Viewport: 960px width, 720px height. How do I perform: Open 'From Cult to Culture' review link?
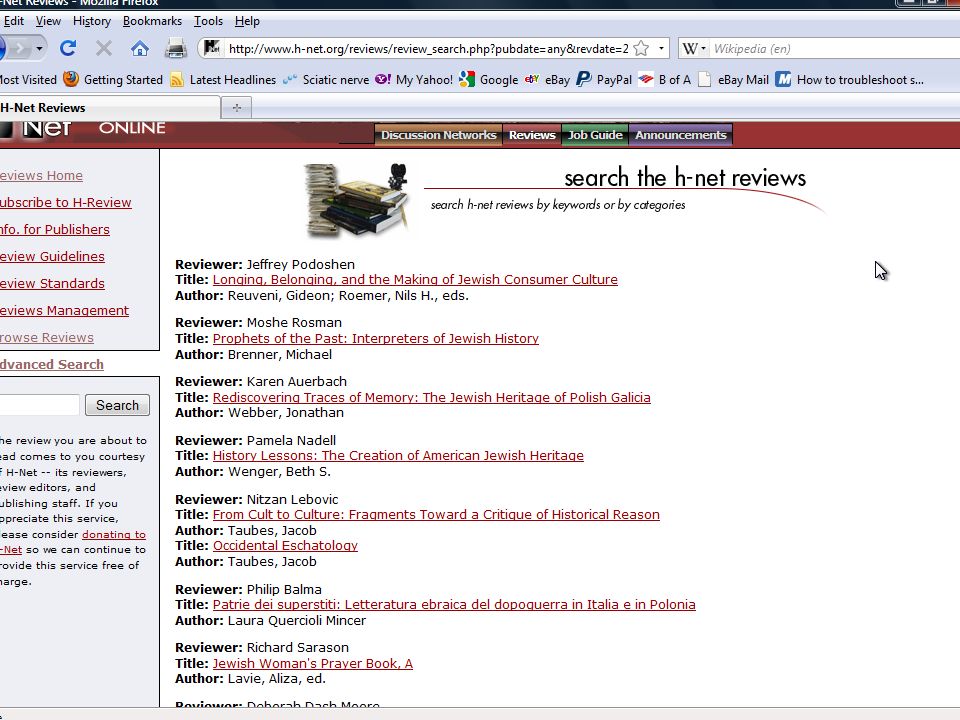[x=437, y=514]
